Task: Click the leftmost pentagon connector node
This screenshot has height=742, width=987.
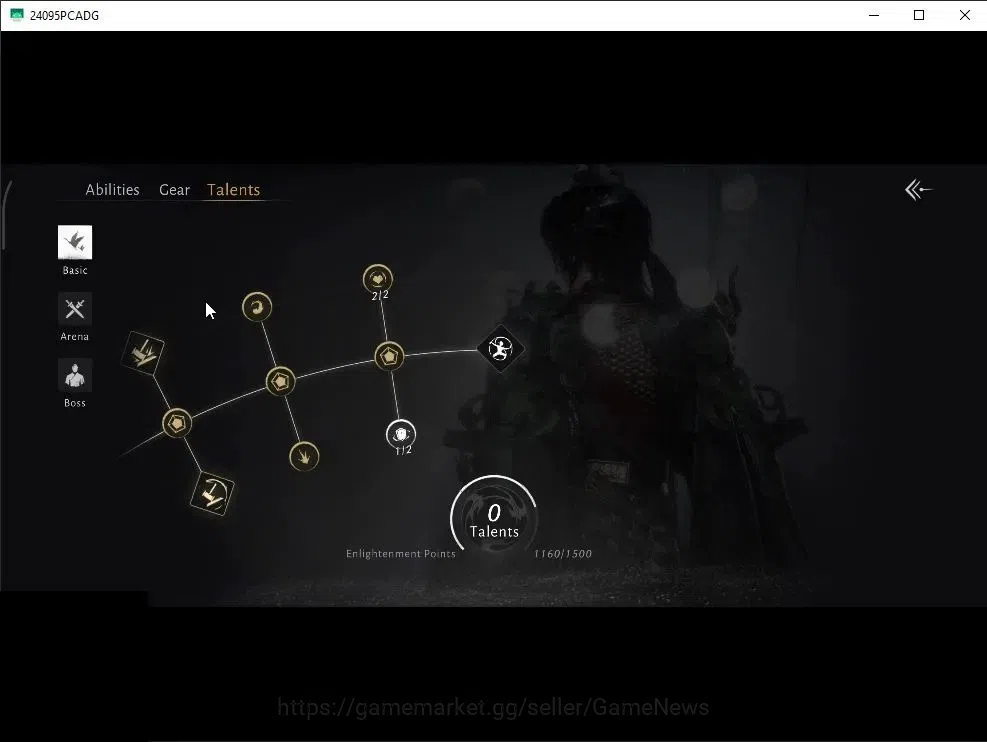Action: (177, 423)
